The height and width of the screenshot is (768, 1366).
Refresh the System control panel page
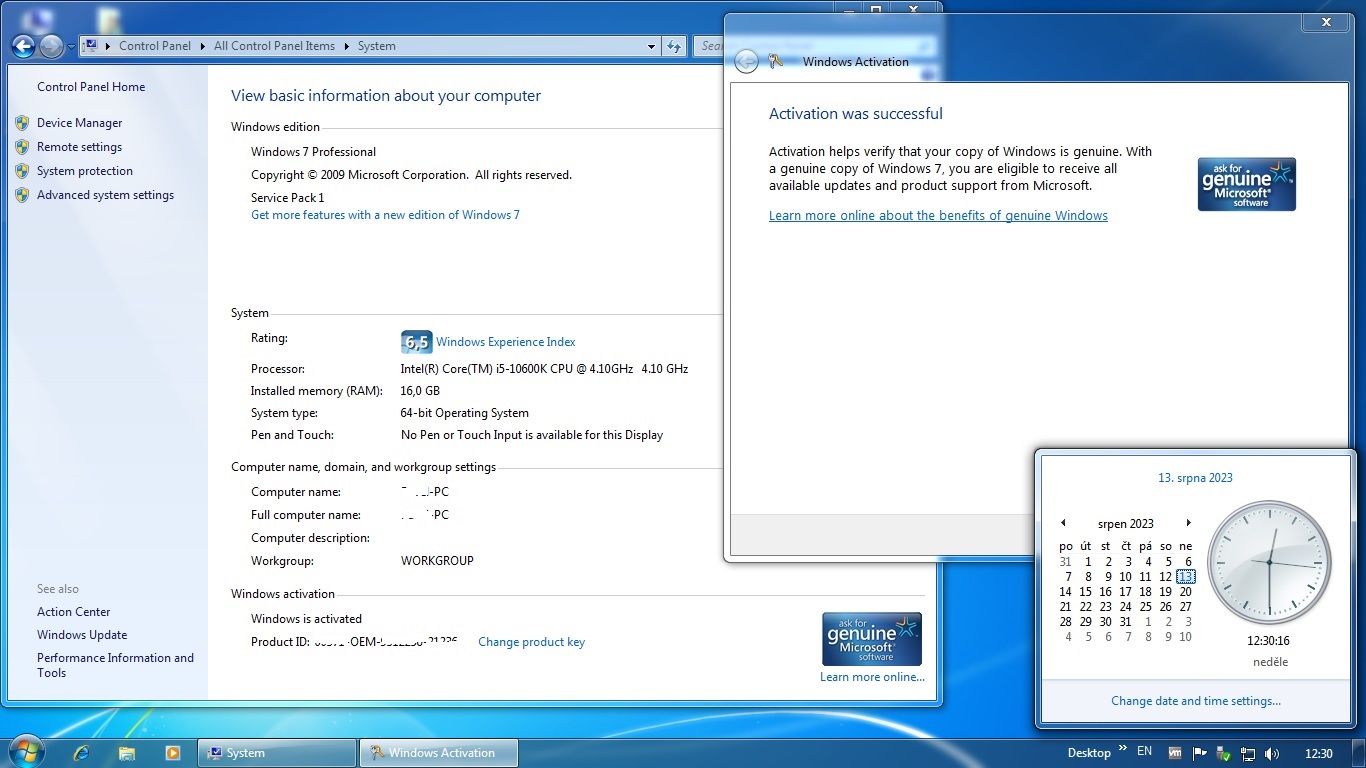click(x=674, y=46)
